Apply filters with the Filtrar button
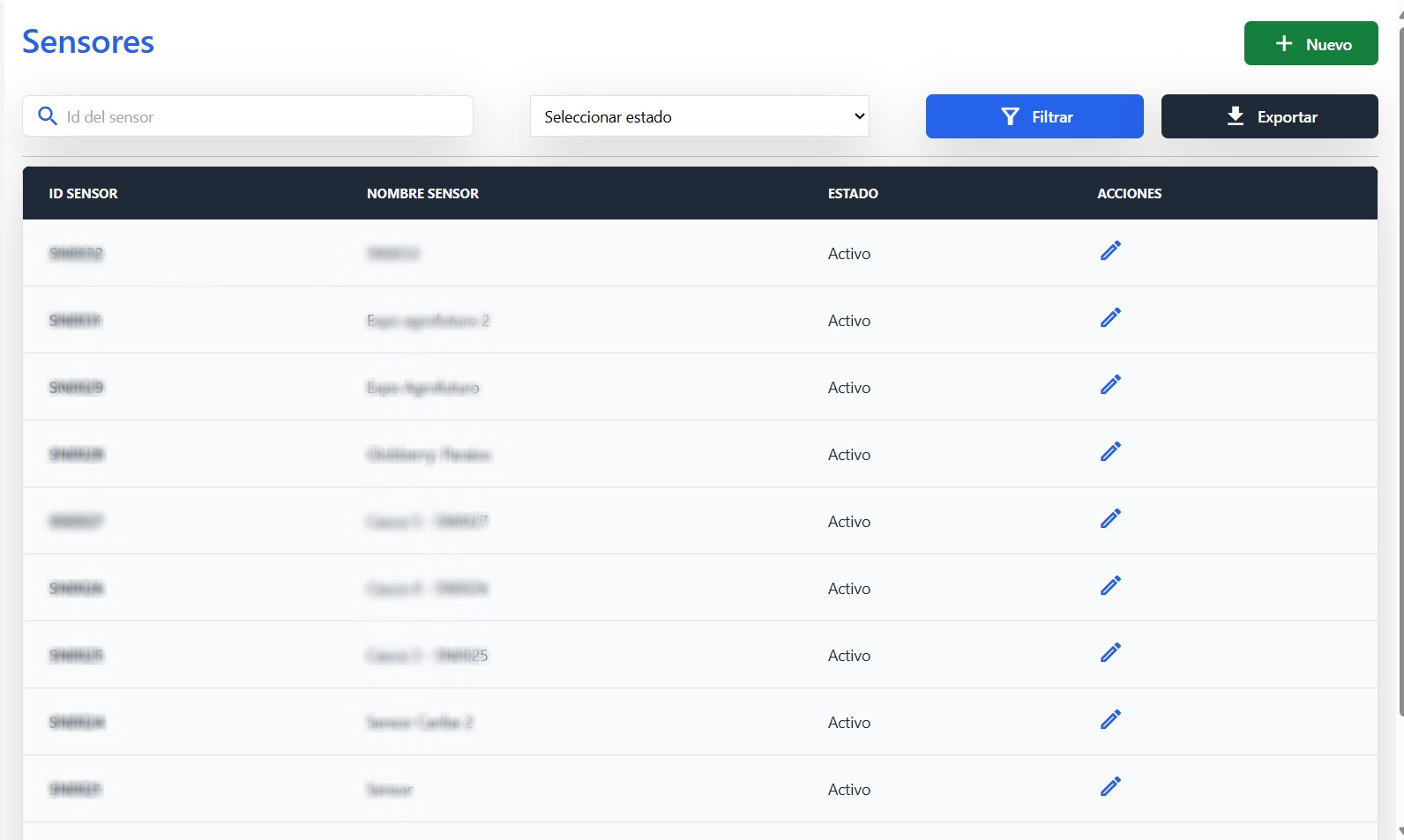The height and width of the screenshot is (840, 1404). [x=1034, y=116]
